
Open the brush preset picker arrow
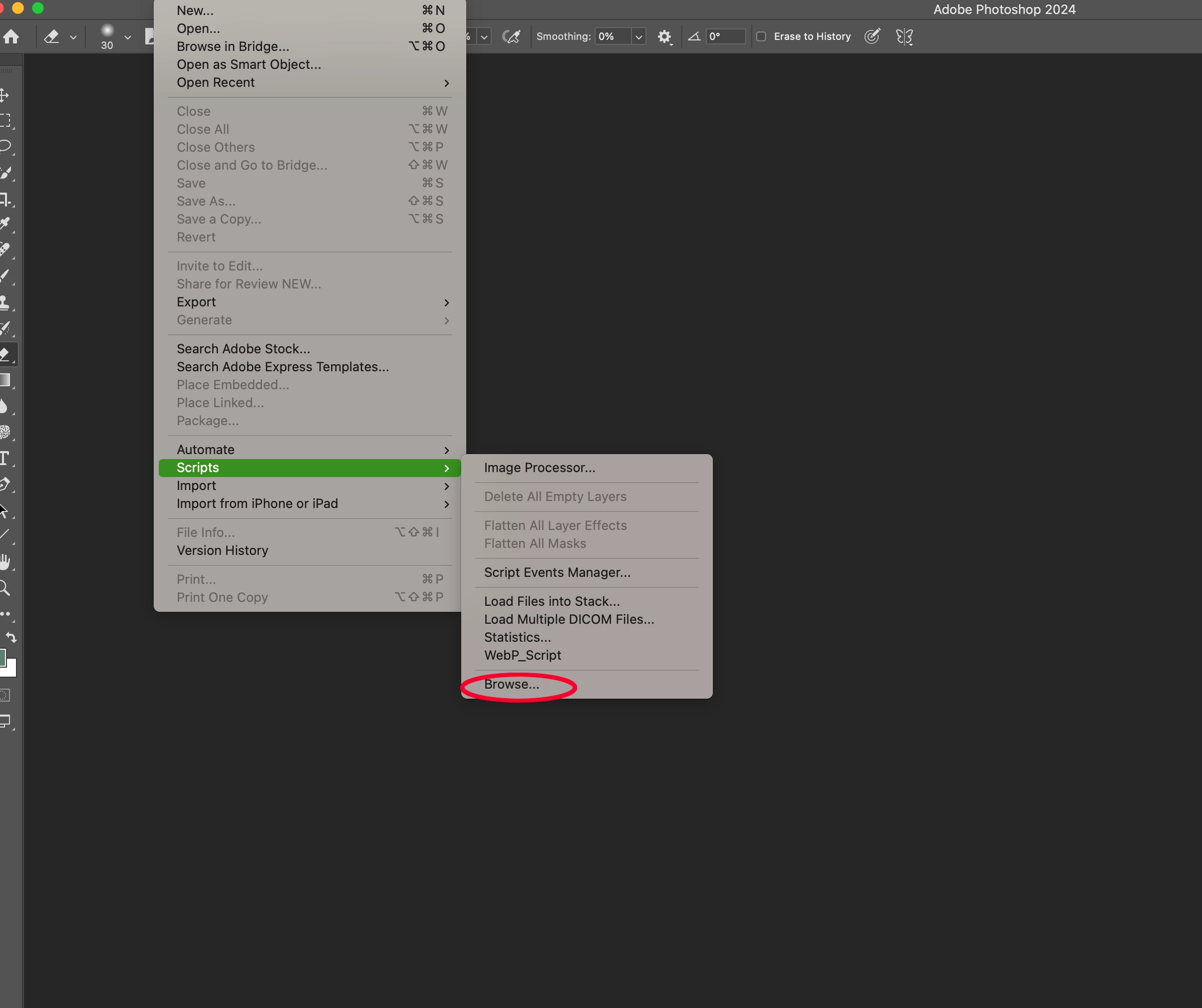tap(128, 37)
